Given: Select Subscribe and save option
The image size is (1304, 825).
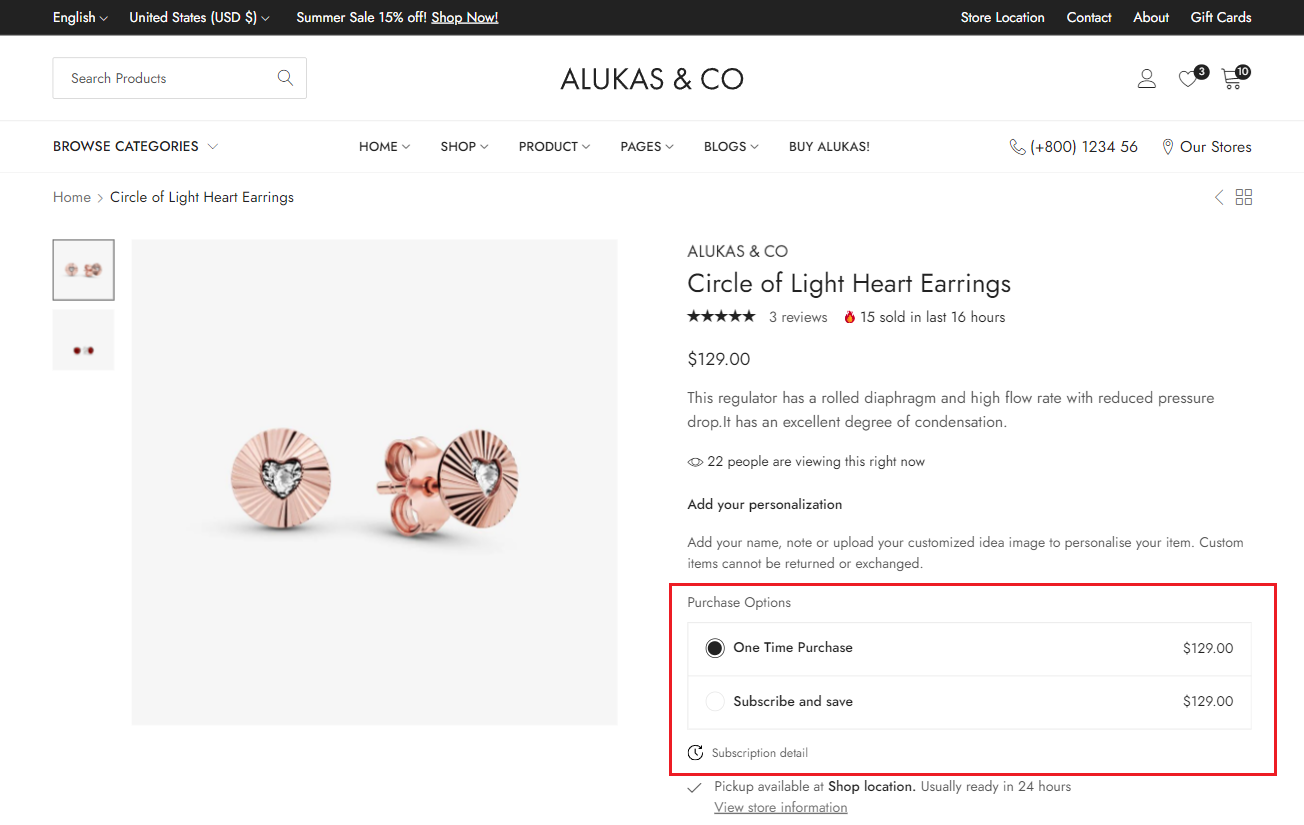Looking at the screenshot, I should click(x=715, y=702).
